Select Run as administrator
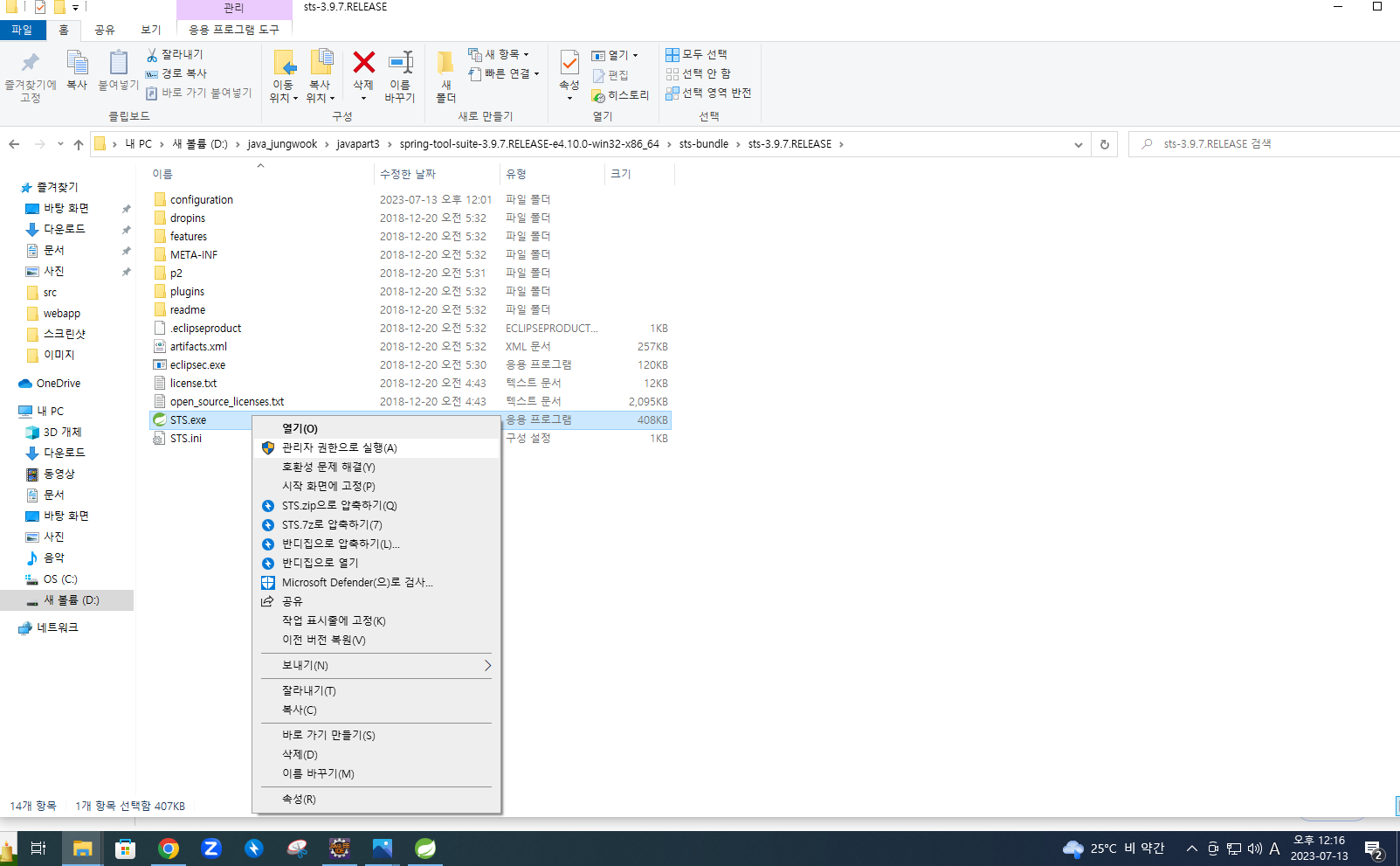This screenshot has height=866, width=1400. click(377, 447)
